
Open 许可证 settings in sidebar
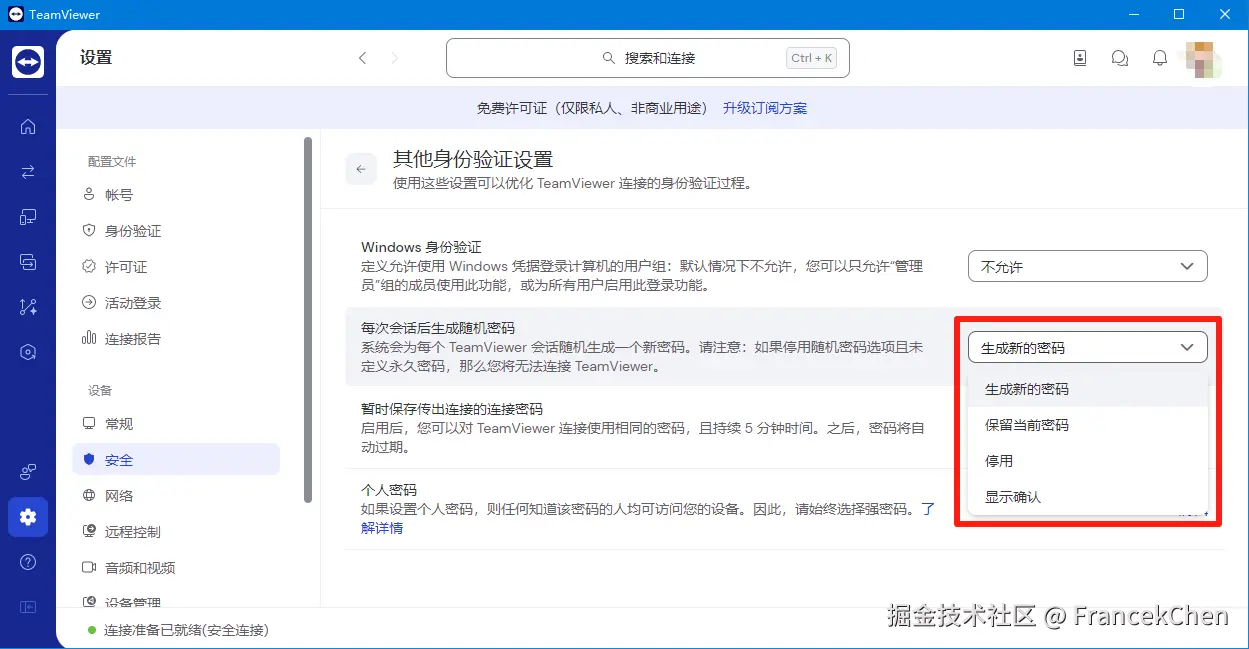click(176, 267)
